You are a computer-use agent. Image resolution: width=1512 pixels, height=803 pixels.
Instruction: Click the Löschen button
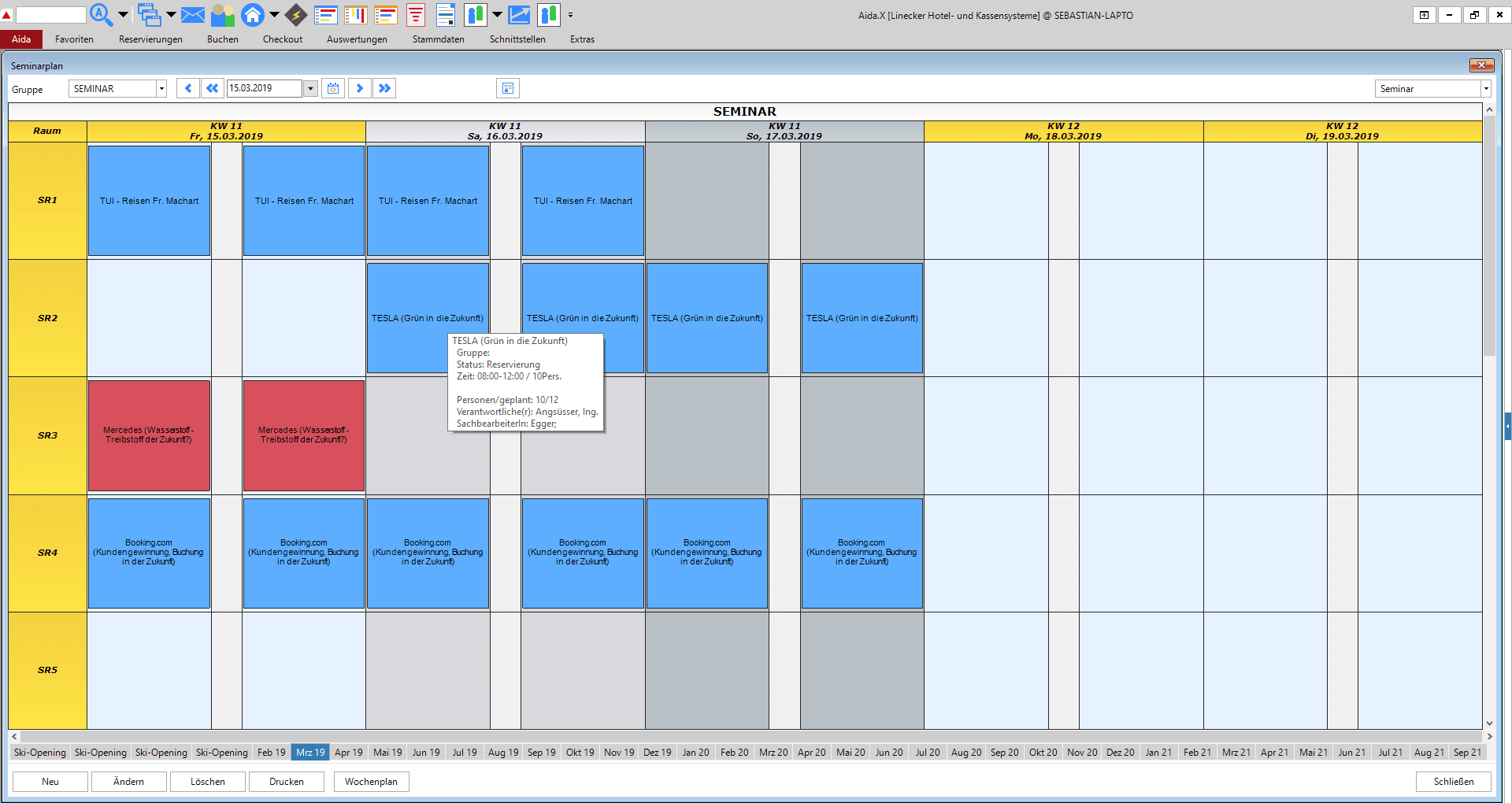(x=208, y=781)
